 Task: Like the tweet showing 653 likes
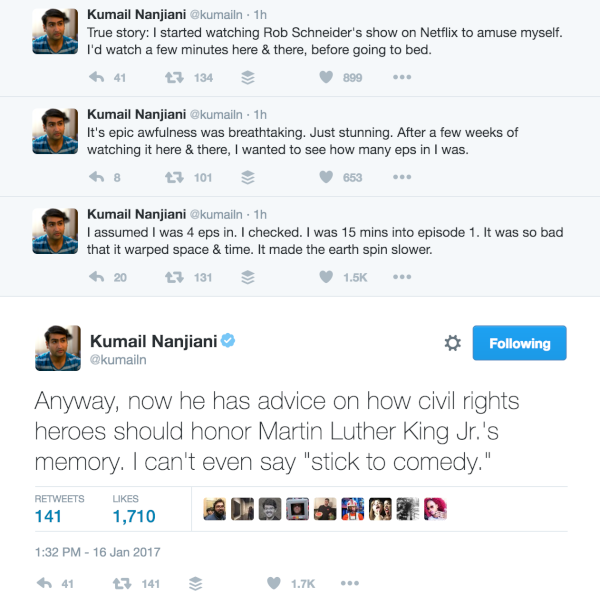[x=326, y=177]
